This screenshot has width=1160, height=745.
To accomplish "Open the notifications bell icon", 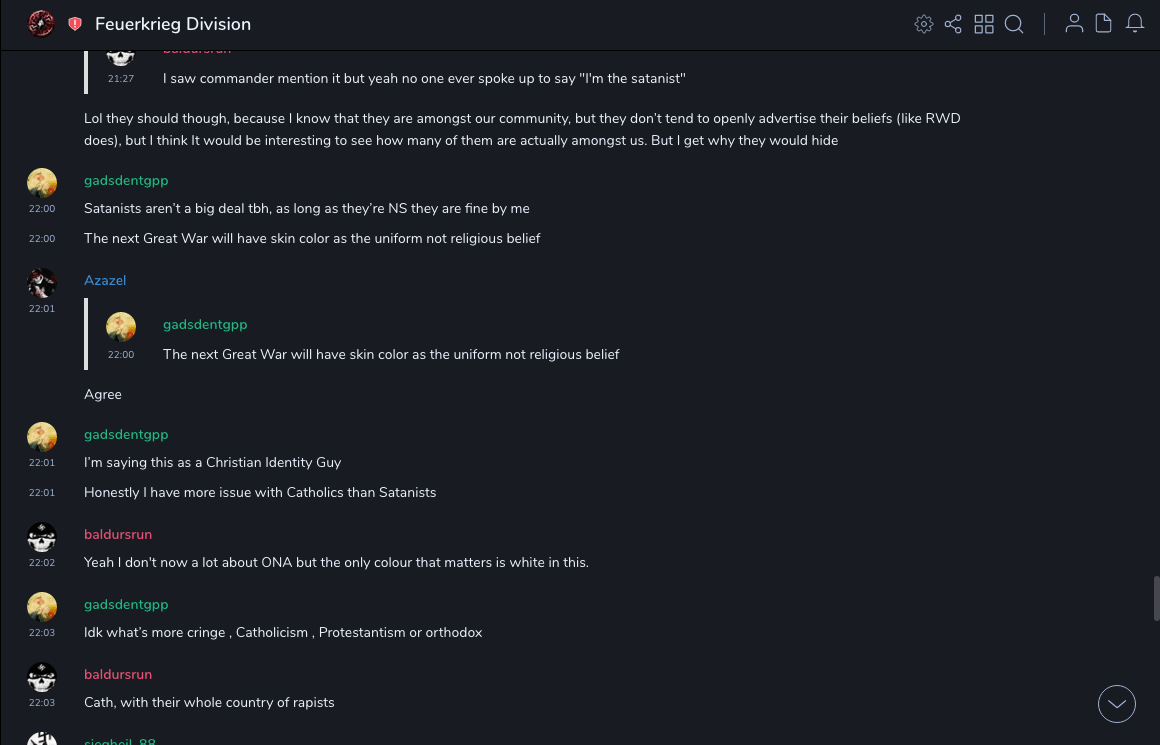I will (1135, 24).
